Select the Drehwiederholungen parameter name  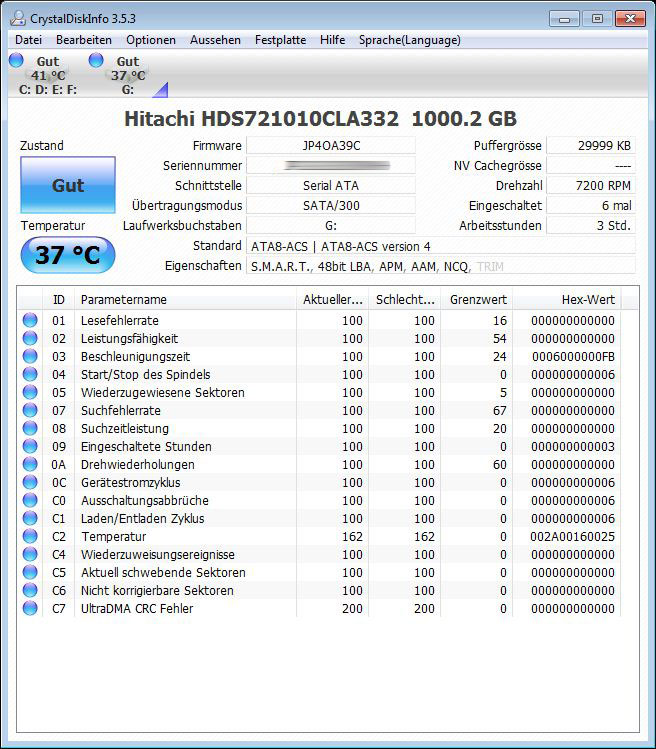click(x=138, y=465)
